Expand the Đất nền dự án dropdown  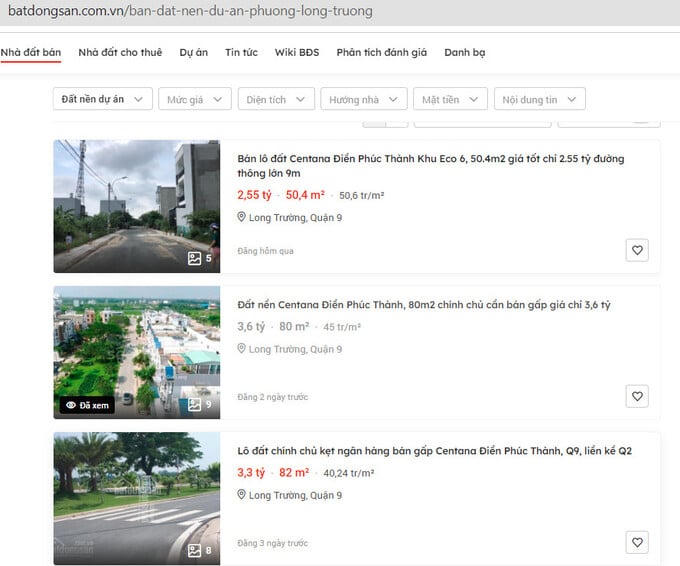(103, 99)
